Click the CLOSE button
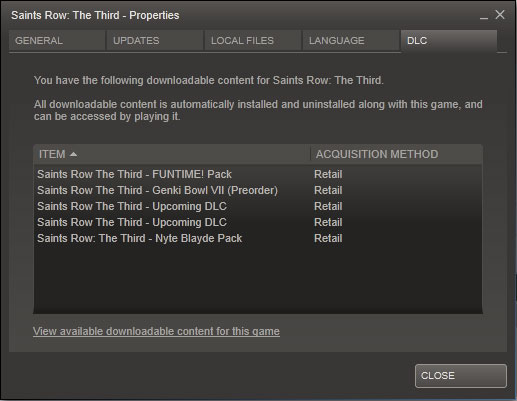Image resolution: width=517 pixels, height=401 pixels. click(461, 376)
